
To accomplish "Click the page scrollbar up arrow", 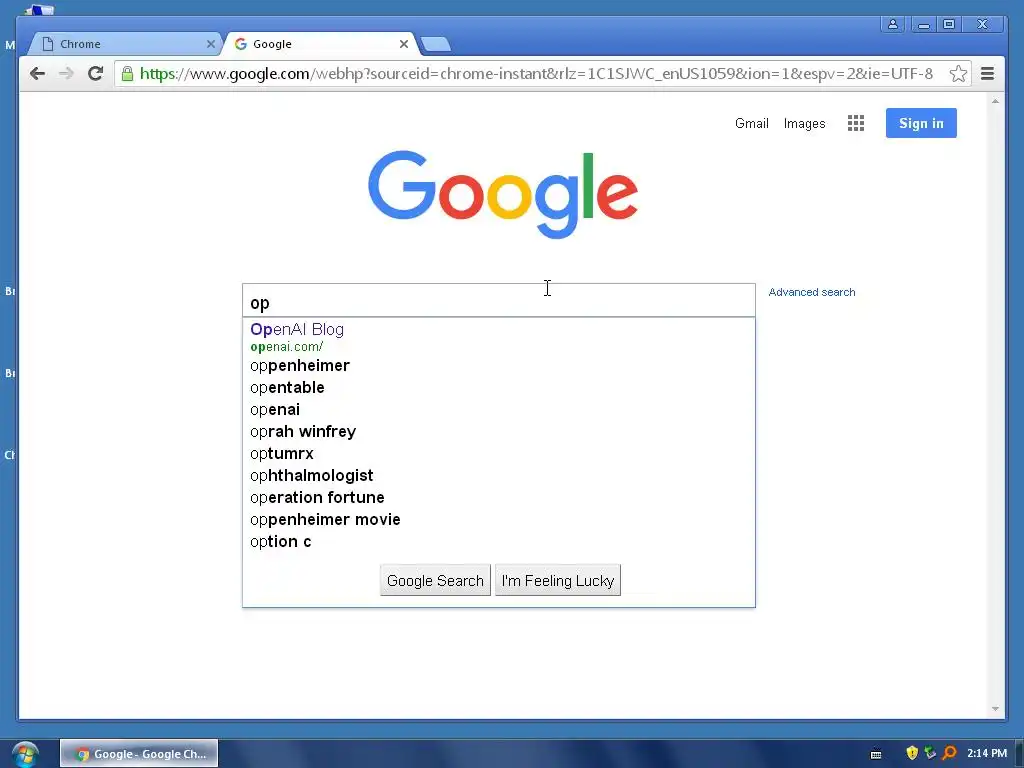I will click(995, 101).
